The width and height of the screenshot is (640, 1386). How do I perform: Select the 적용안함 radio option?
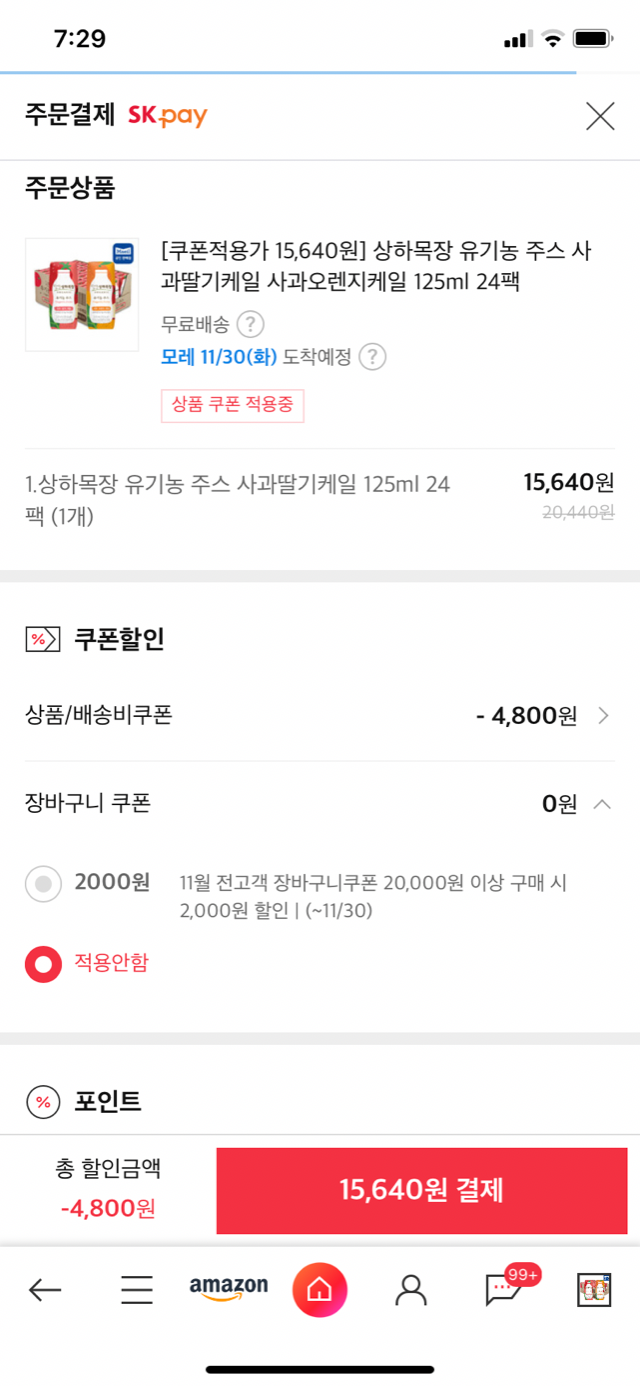click(x=43, y=965)
